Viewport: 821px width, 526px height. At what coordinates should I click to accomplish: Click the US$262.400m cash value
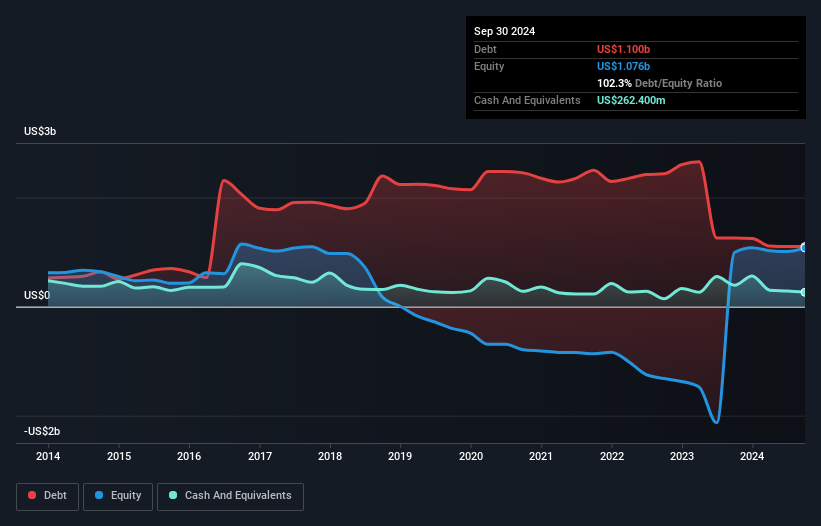tap(631, 100)
